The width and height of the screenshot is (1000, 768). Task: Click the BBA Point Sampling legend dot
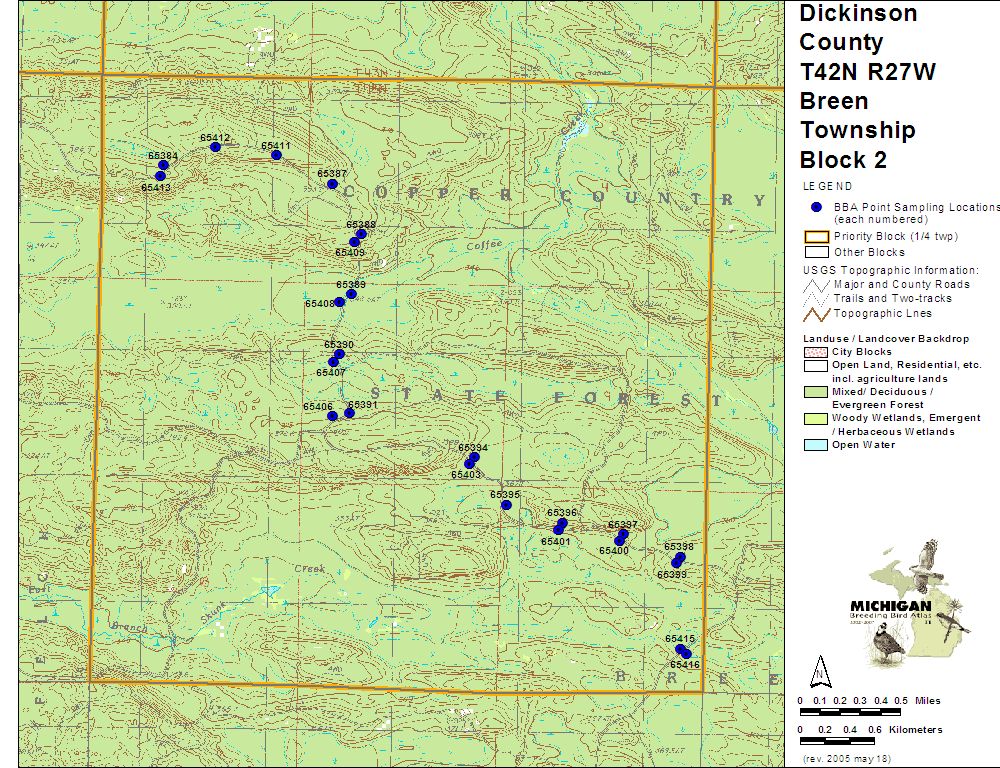816,207
